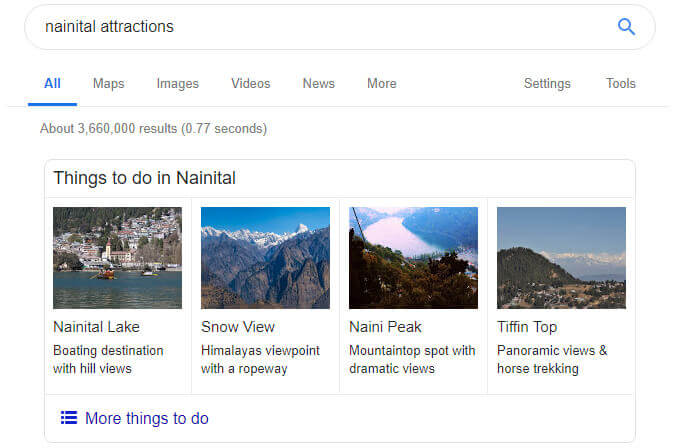
Task: Open the Snow View title link
Action: tap(238, 327)
